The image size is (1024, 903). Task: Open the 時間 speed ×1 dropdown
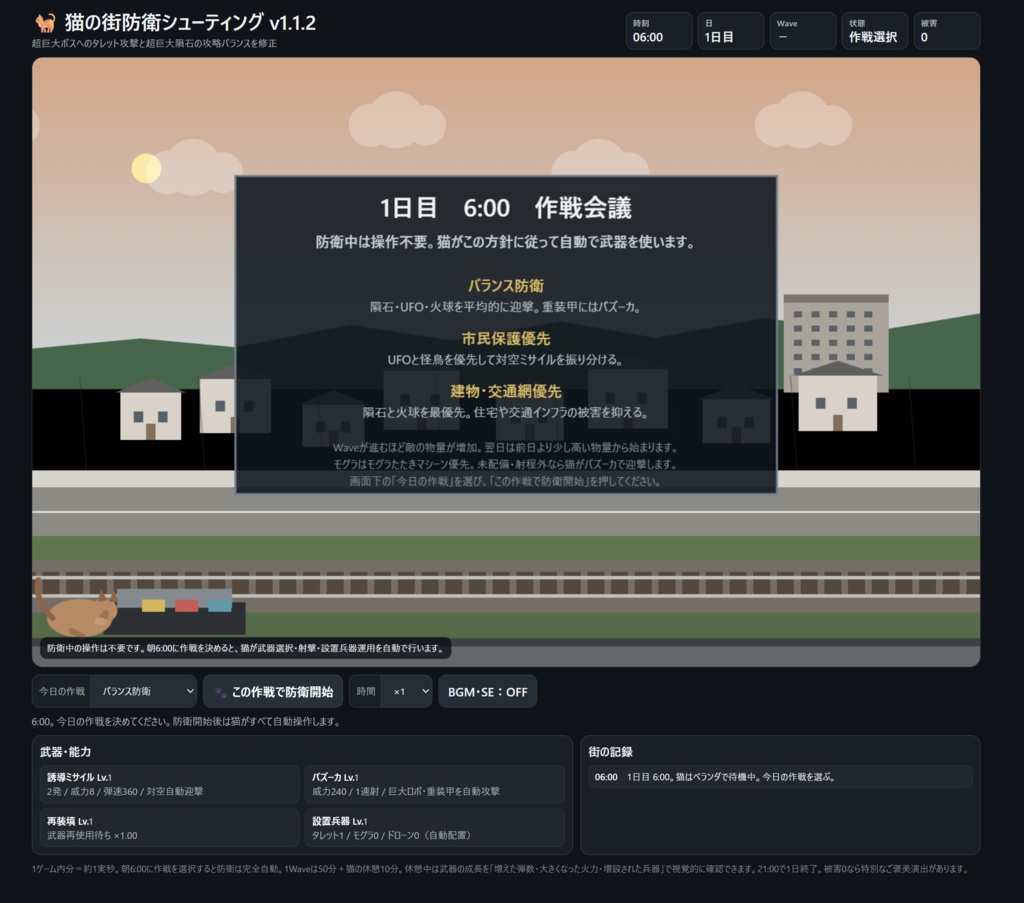(407, 691)
